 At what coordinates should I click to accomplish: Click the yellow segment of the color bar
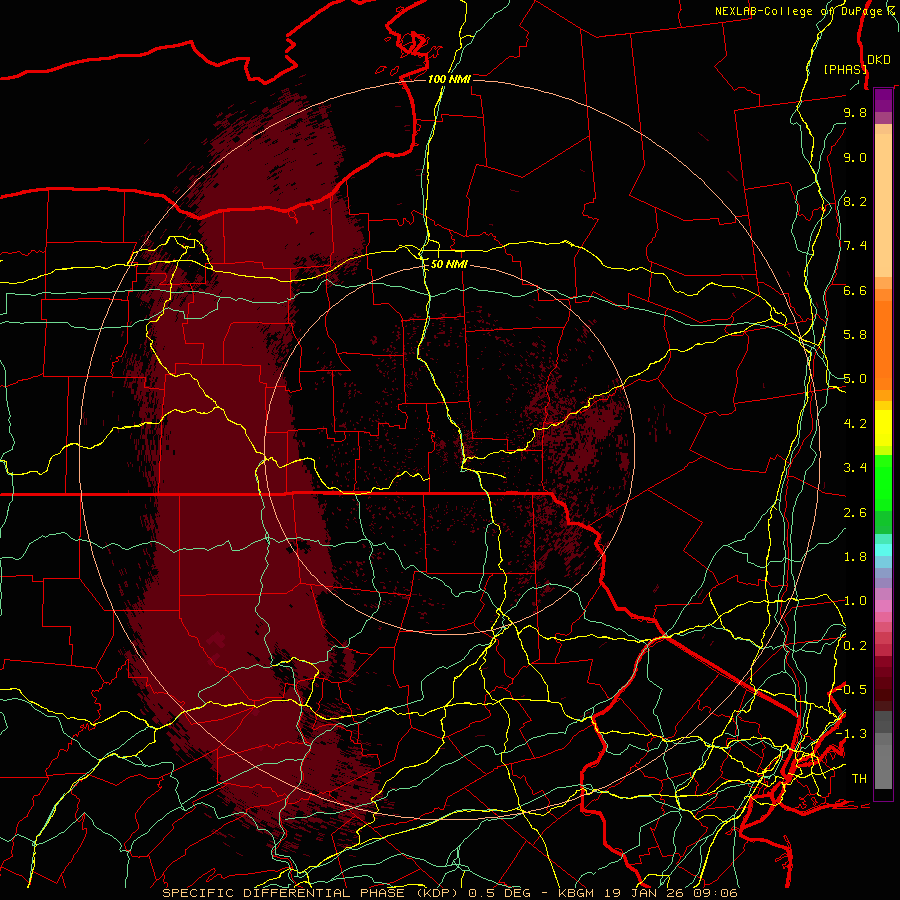[883, 428]
